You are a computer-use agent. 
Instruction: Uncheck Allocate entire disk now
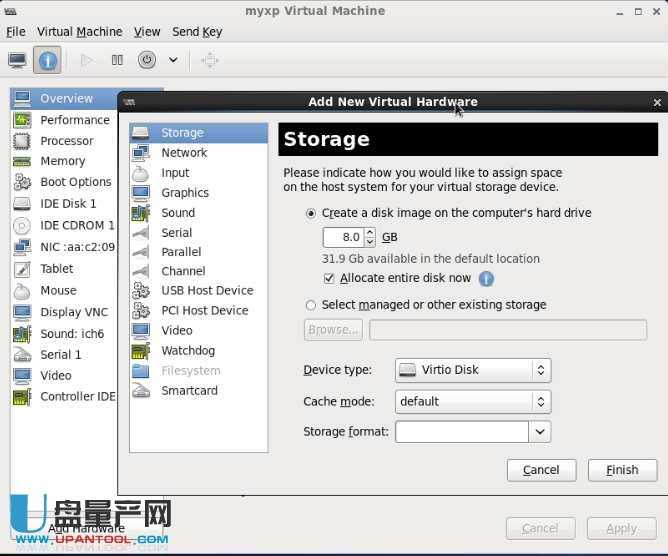(329, 278)
